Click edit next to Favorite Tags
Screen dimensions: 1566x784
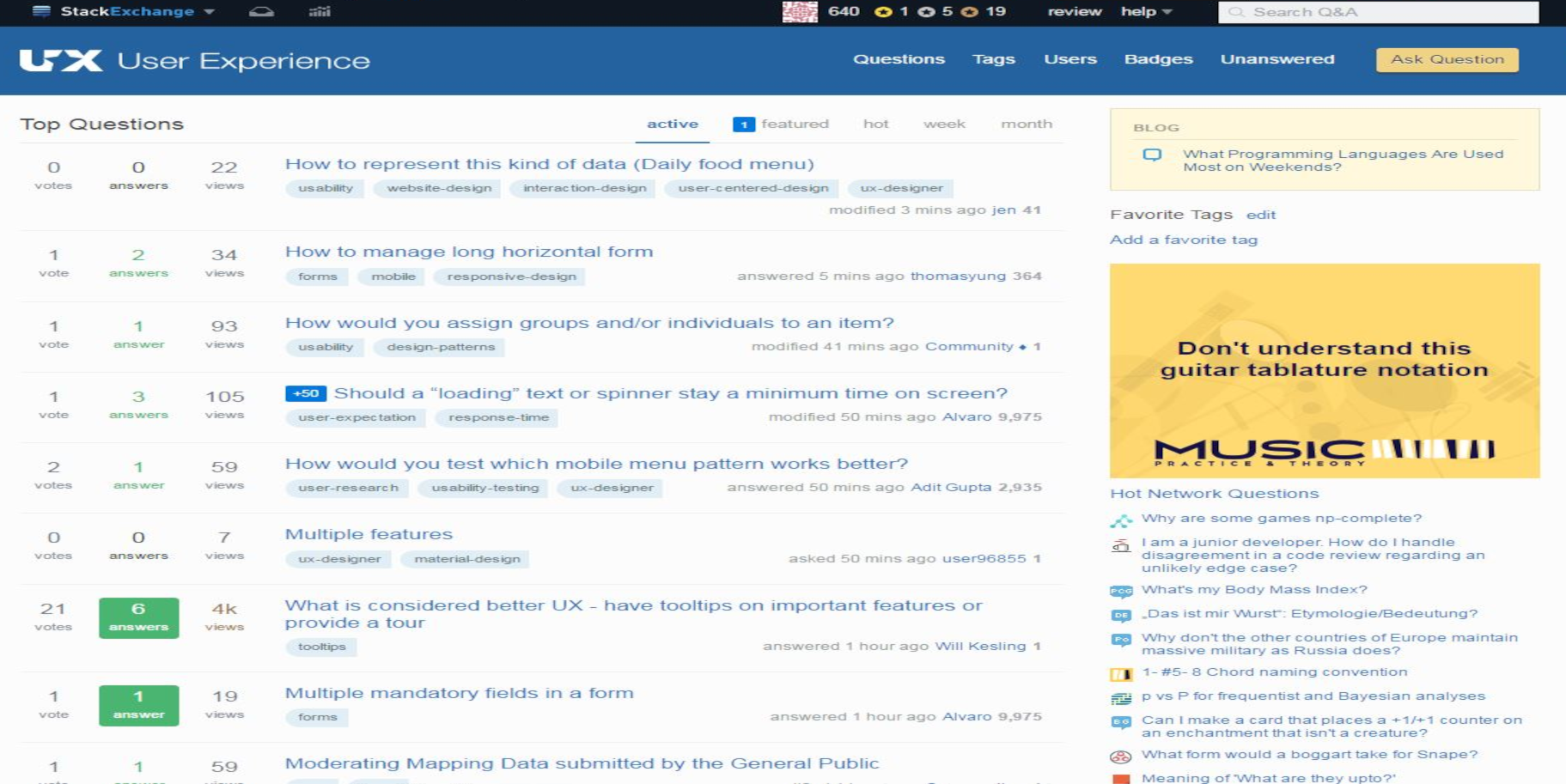1261,215
